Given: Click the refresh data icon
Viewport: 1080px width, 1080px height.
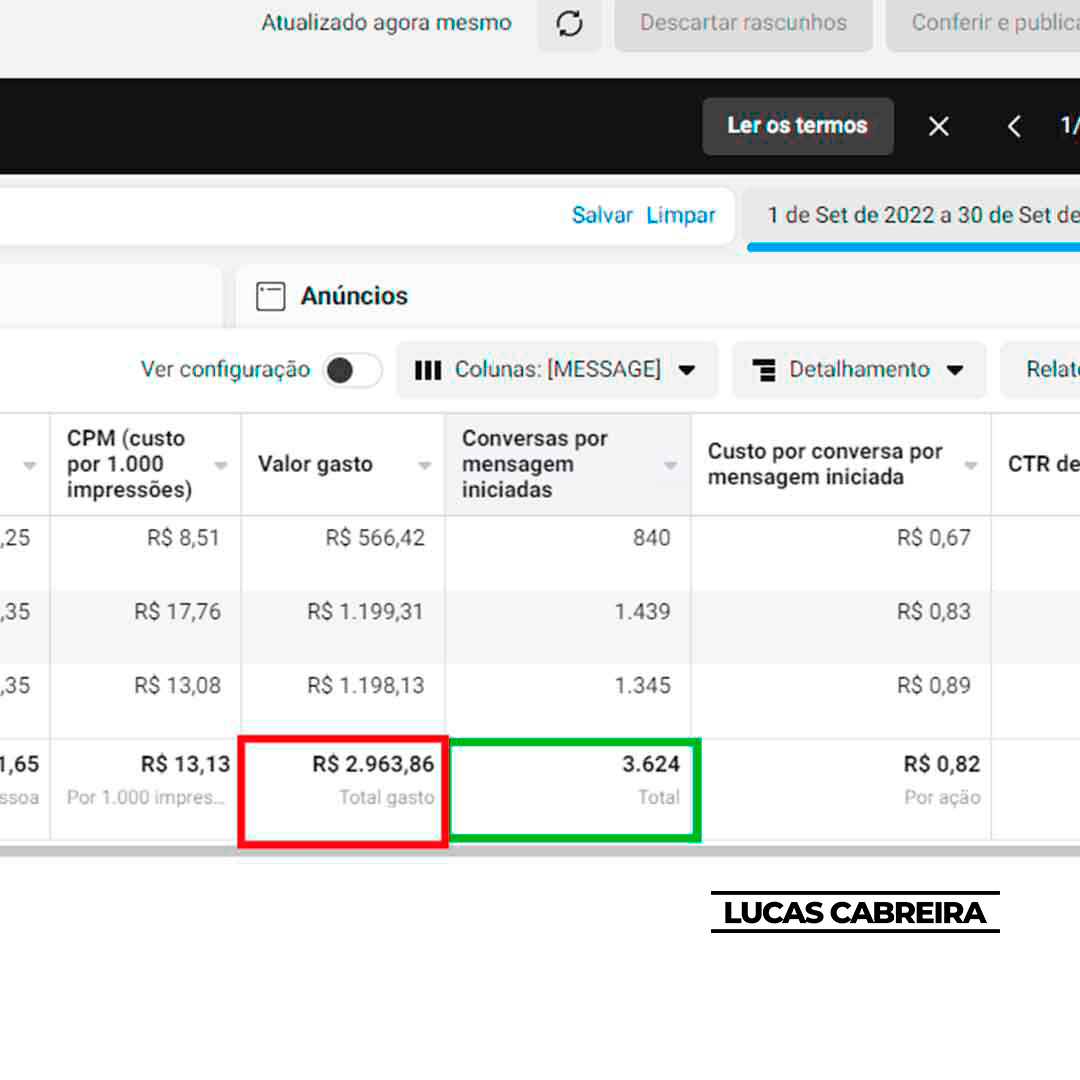Looking at the screenshot, I should (x=569, y=24).
